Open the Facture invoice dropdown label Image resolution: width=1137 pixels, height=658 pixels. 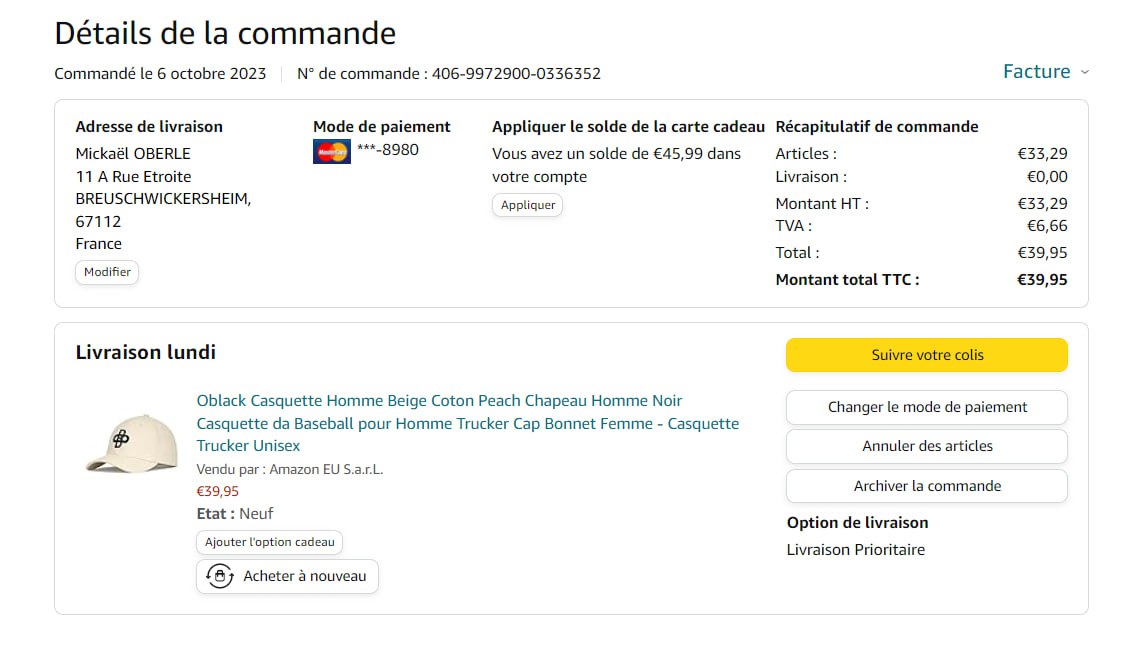tap(1036, 72)
